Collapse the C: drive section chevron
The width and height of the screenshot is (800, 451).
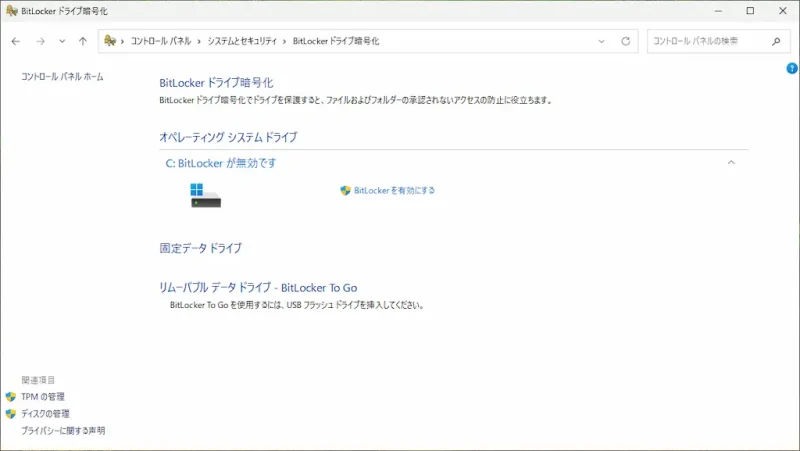click(x=731, y=162)
